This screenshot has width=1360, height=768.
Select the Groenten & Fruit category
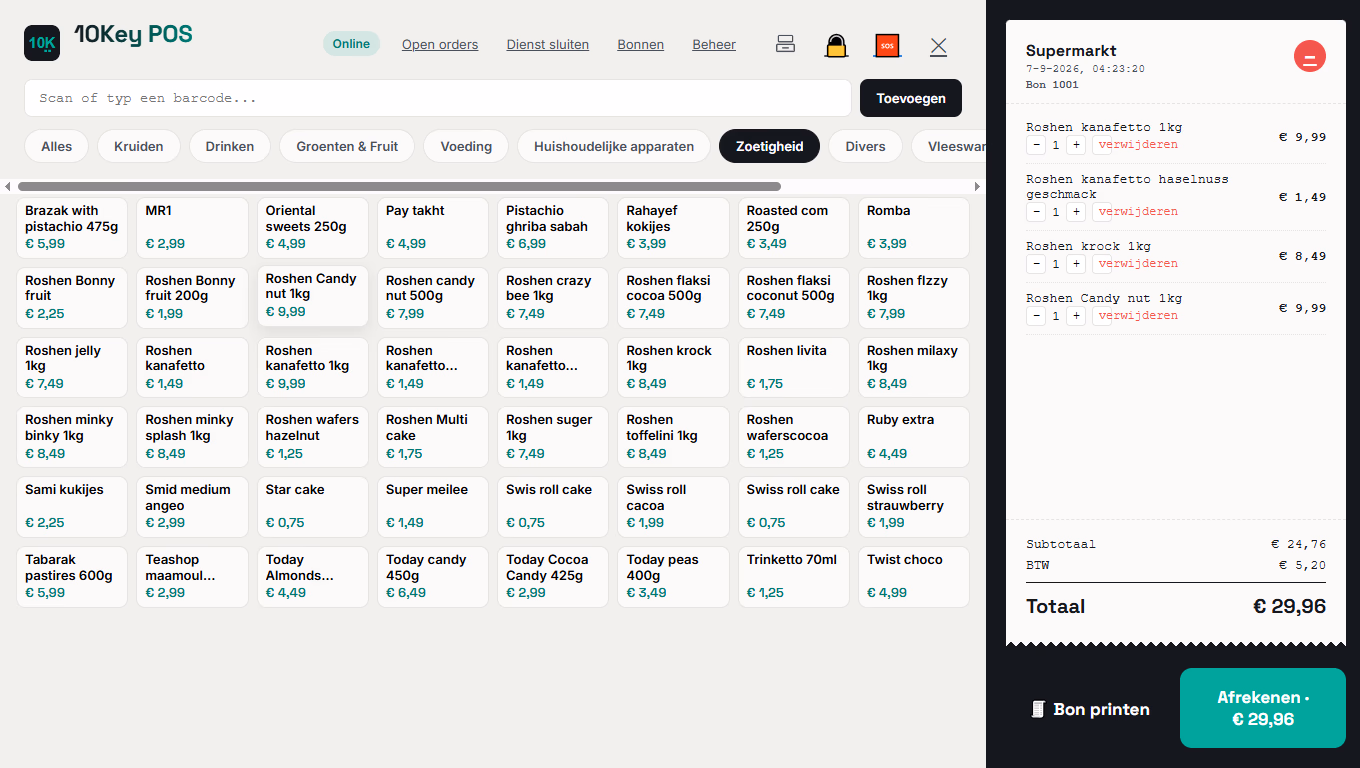pyautogui.click(x=347, y=146)
